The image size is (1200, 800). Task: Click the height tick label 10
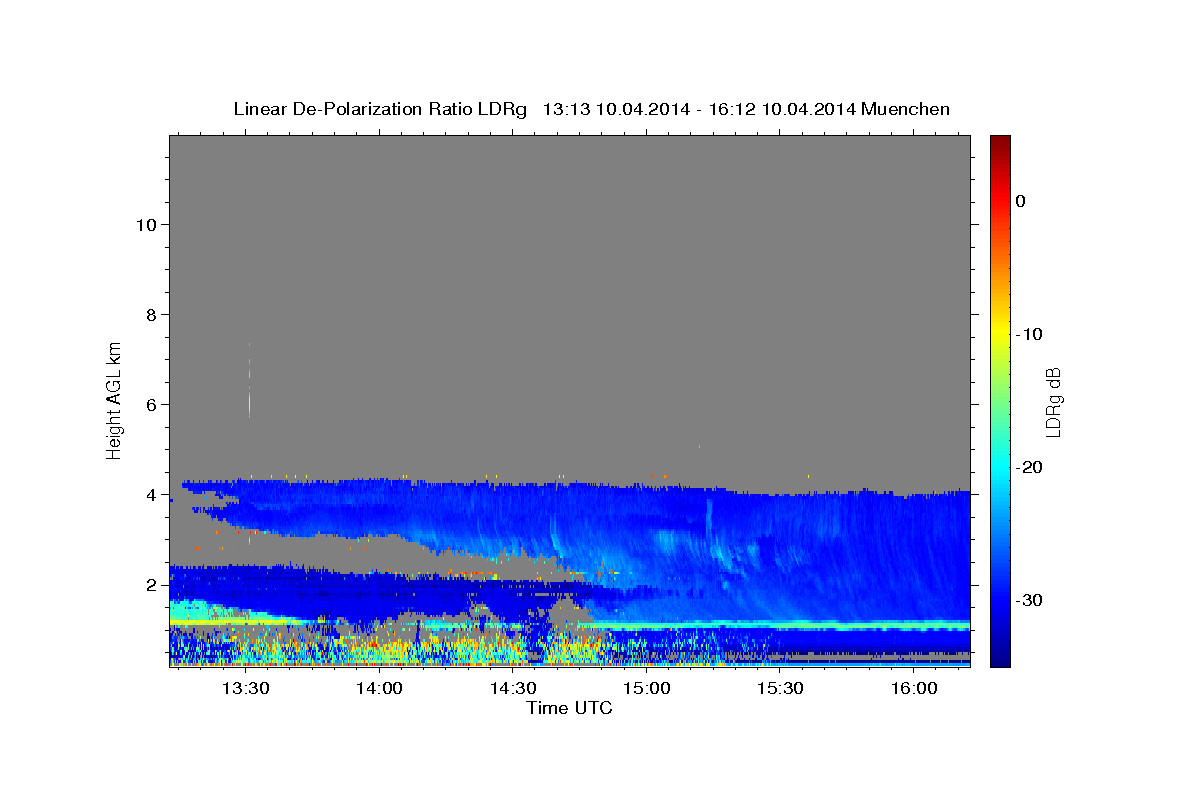tap(145, 224)
